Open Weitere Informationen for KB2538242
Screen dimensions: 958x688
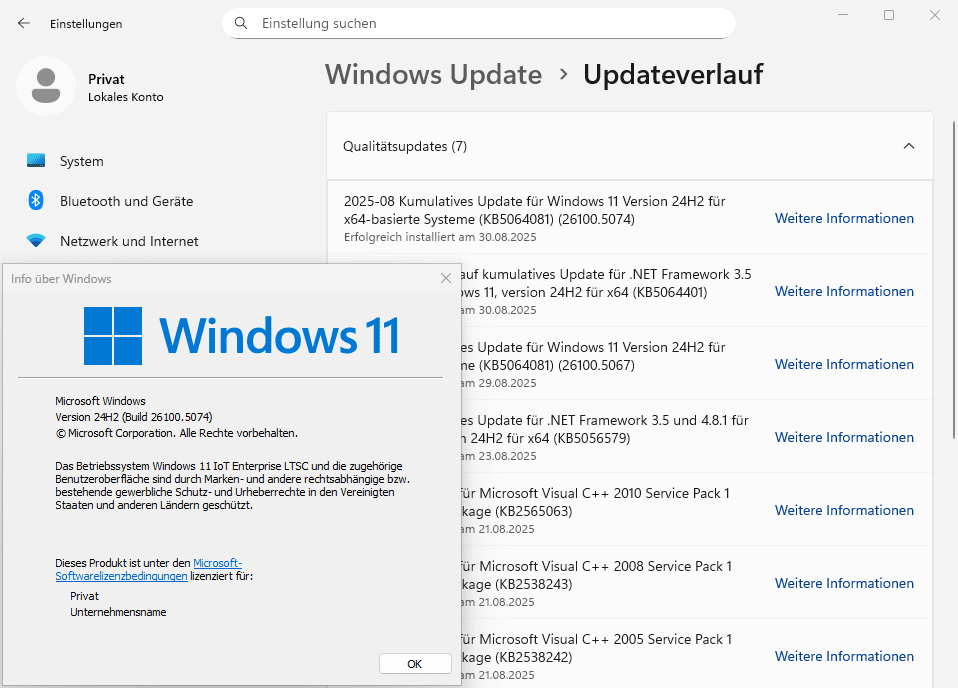point(844,656)
